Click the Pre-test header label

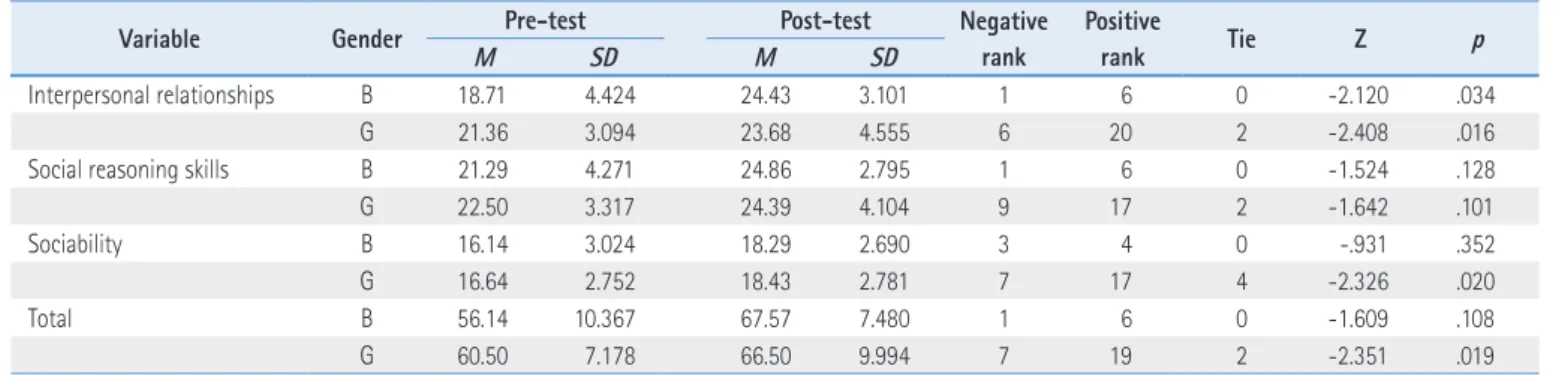tap(543, 19)
